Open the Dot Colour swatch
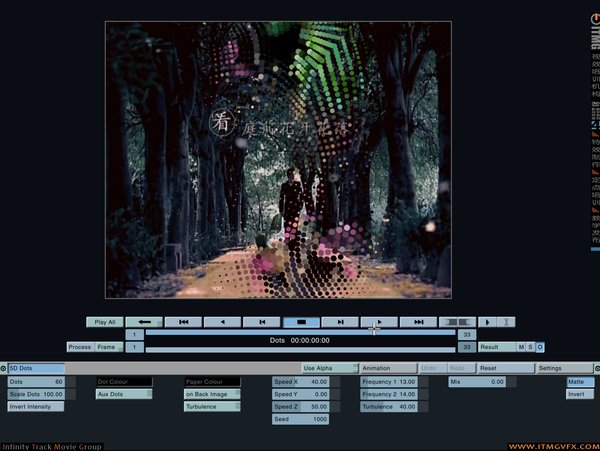 tap(124, 382)
